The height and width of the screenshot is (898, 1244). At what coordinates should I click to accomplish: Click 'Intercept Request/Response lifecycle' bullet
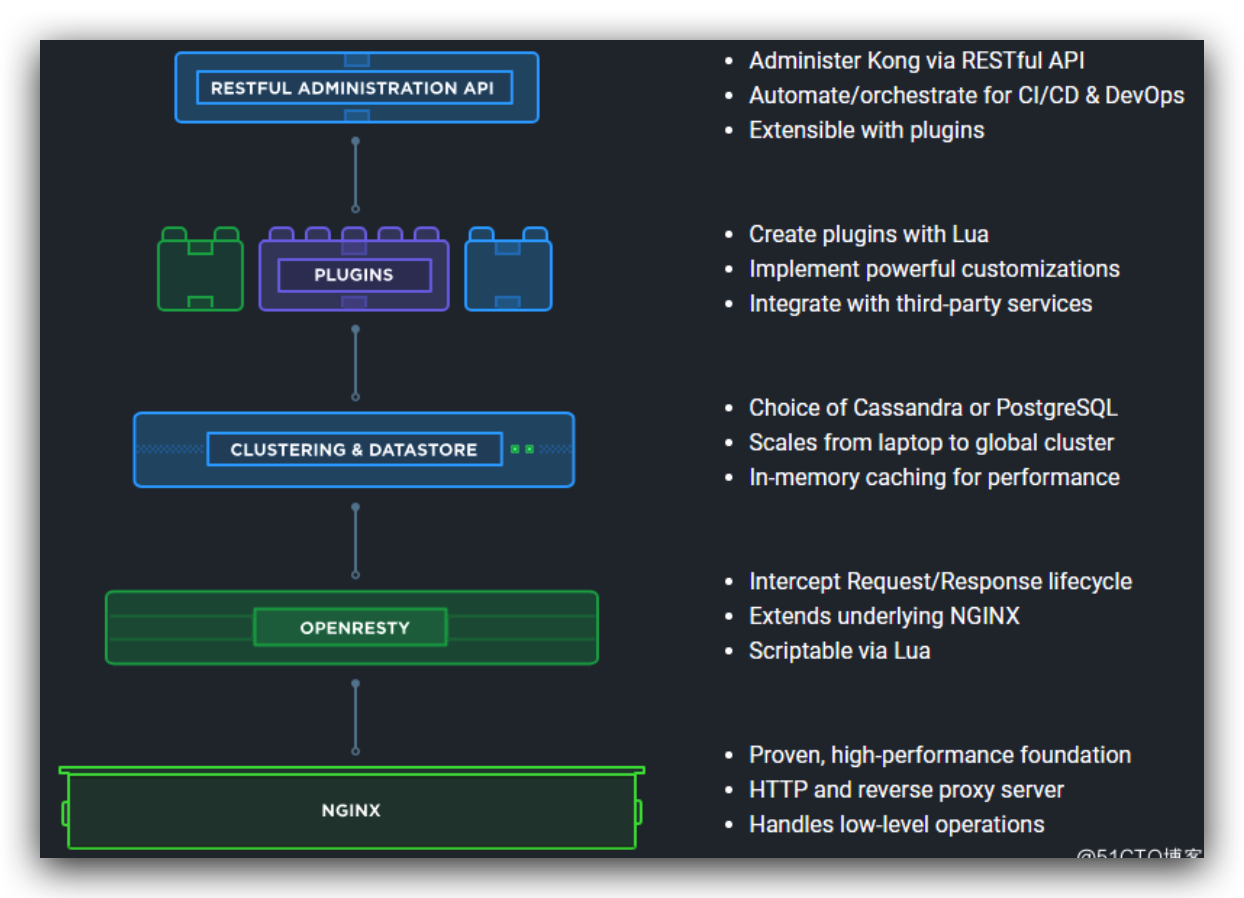[x=940, y=582]
